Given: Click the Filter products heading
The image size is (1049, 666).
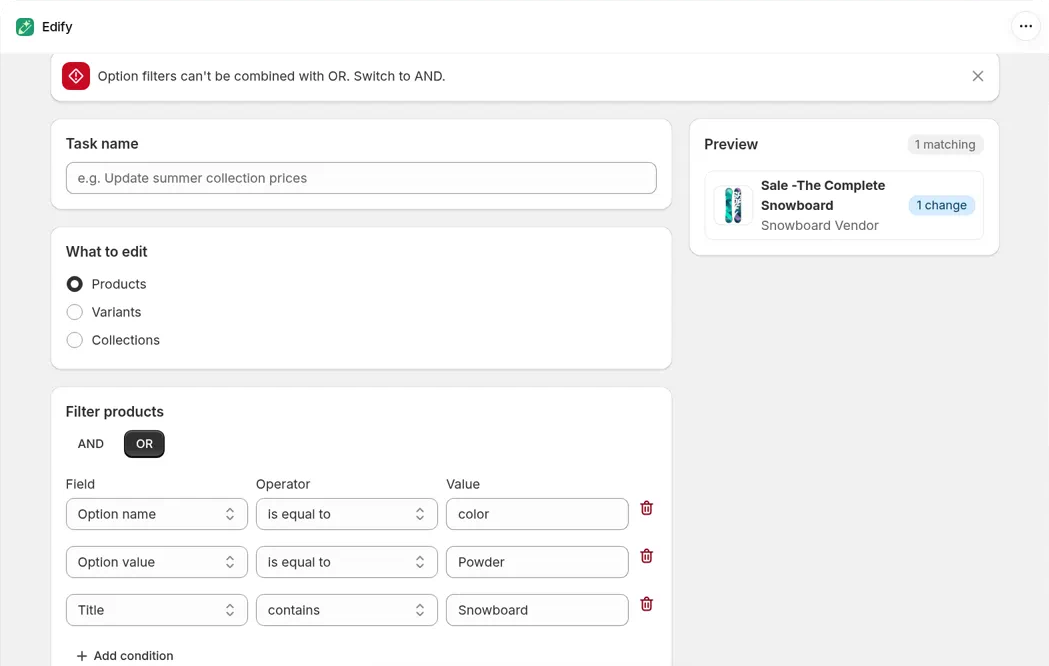Looking at the screenshot, I should [x=114, y=412].
